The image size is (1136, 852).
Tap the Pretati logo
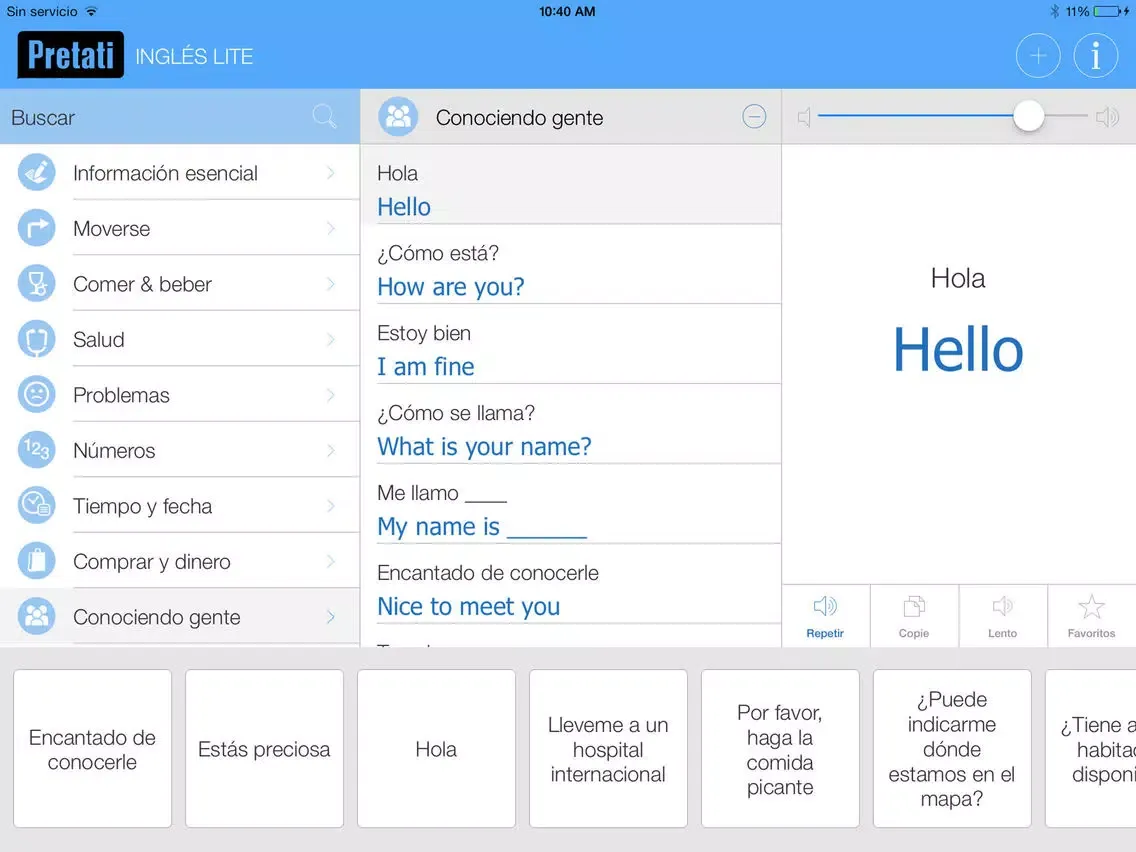(70, 54)
